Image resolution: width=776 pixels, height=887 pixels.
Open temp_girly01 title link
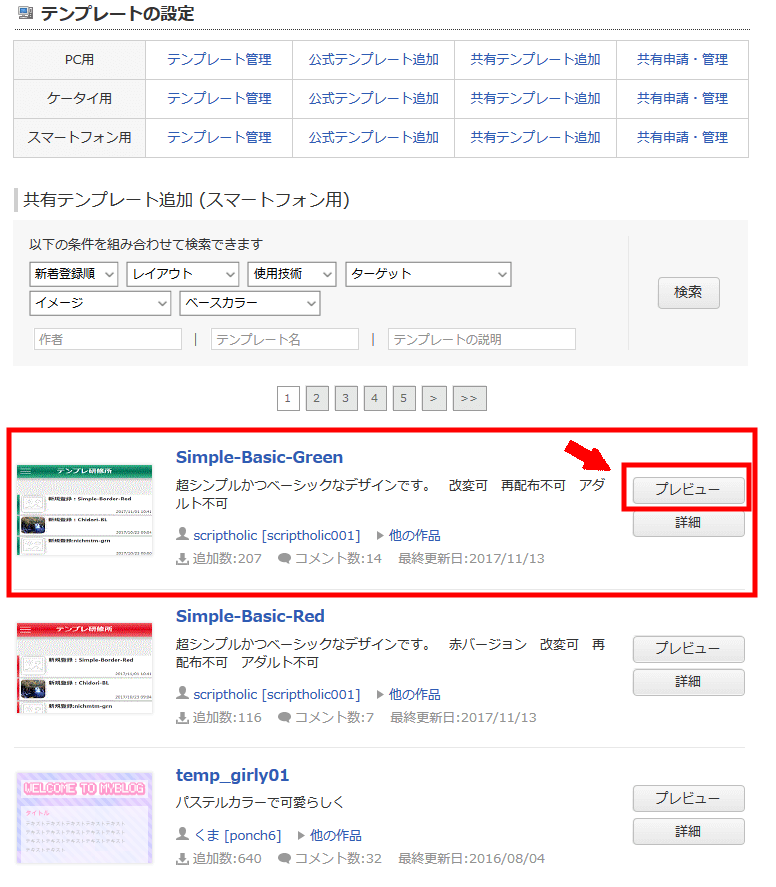232,775
